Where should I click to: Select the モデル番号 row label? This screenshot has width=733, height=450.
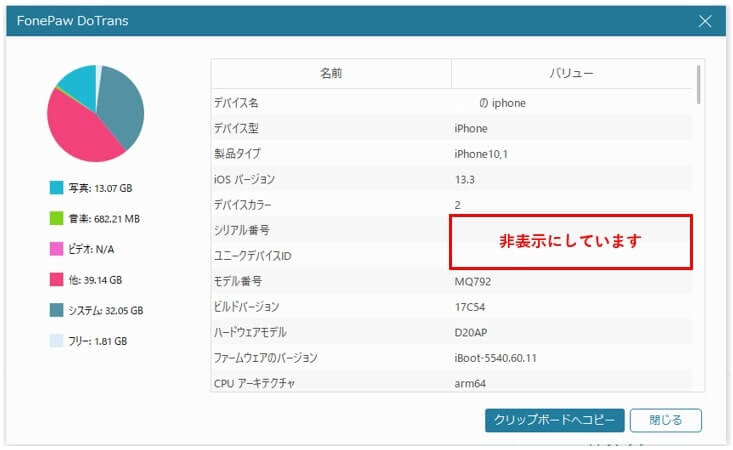(x=238, y=281)
